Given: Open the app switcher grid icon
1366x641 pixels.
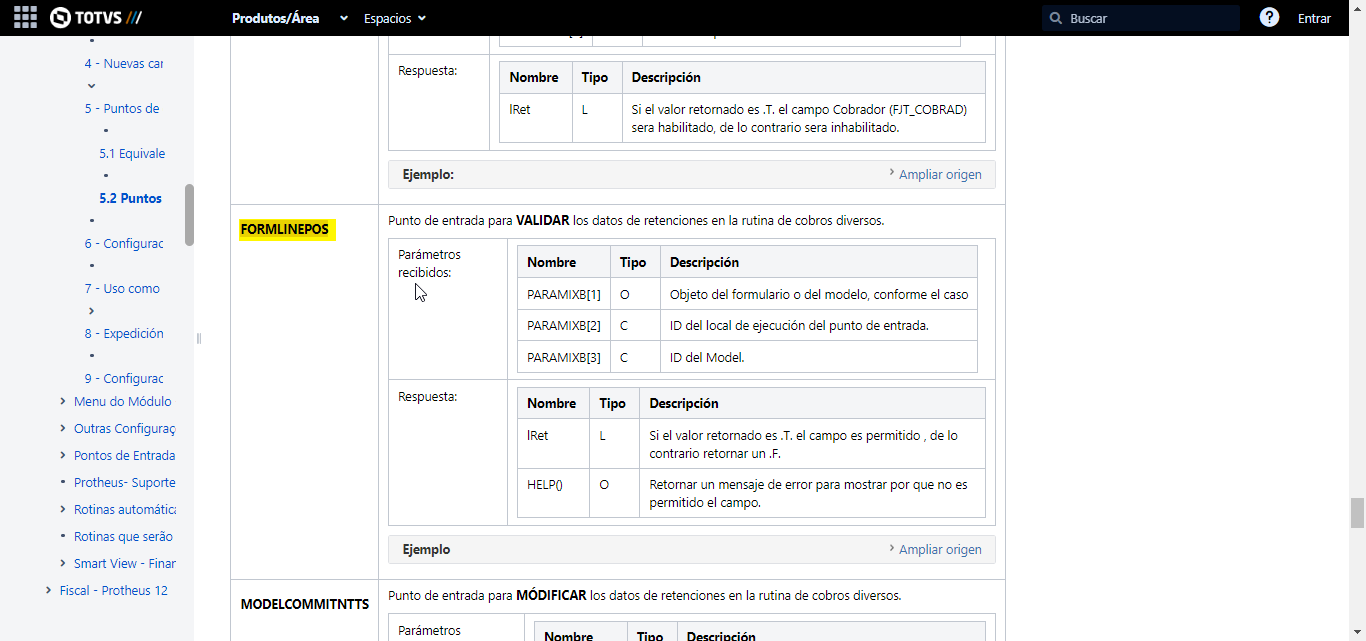Looking at the screenshot, I should tap(25, 18).
